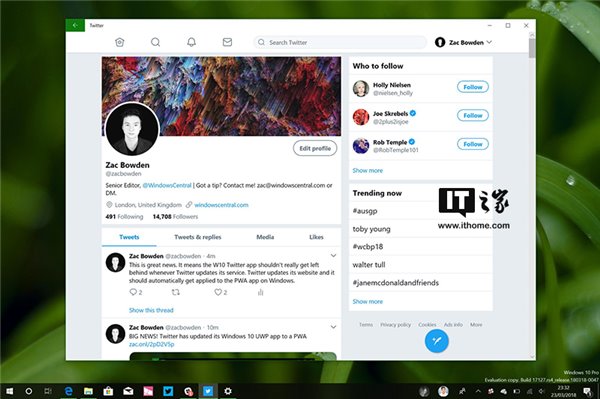Show hidden tray icons chevron
The height and width of the screenshot is (399, 600).
click(x=478, y=391)
